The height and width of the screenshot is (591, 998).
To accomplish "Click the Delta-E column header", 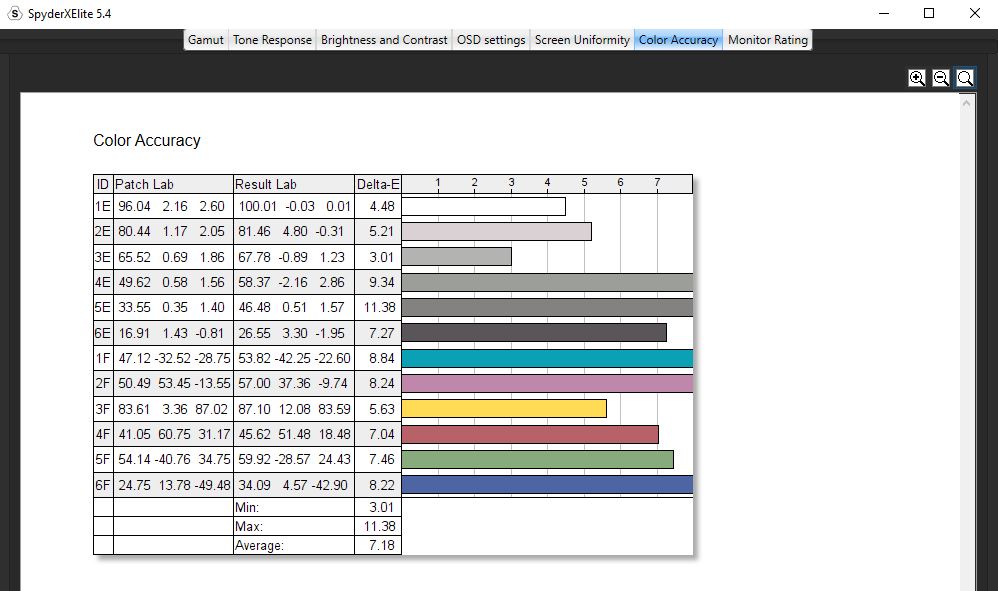I will (378, 184).
